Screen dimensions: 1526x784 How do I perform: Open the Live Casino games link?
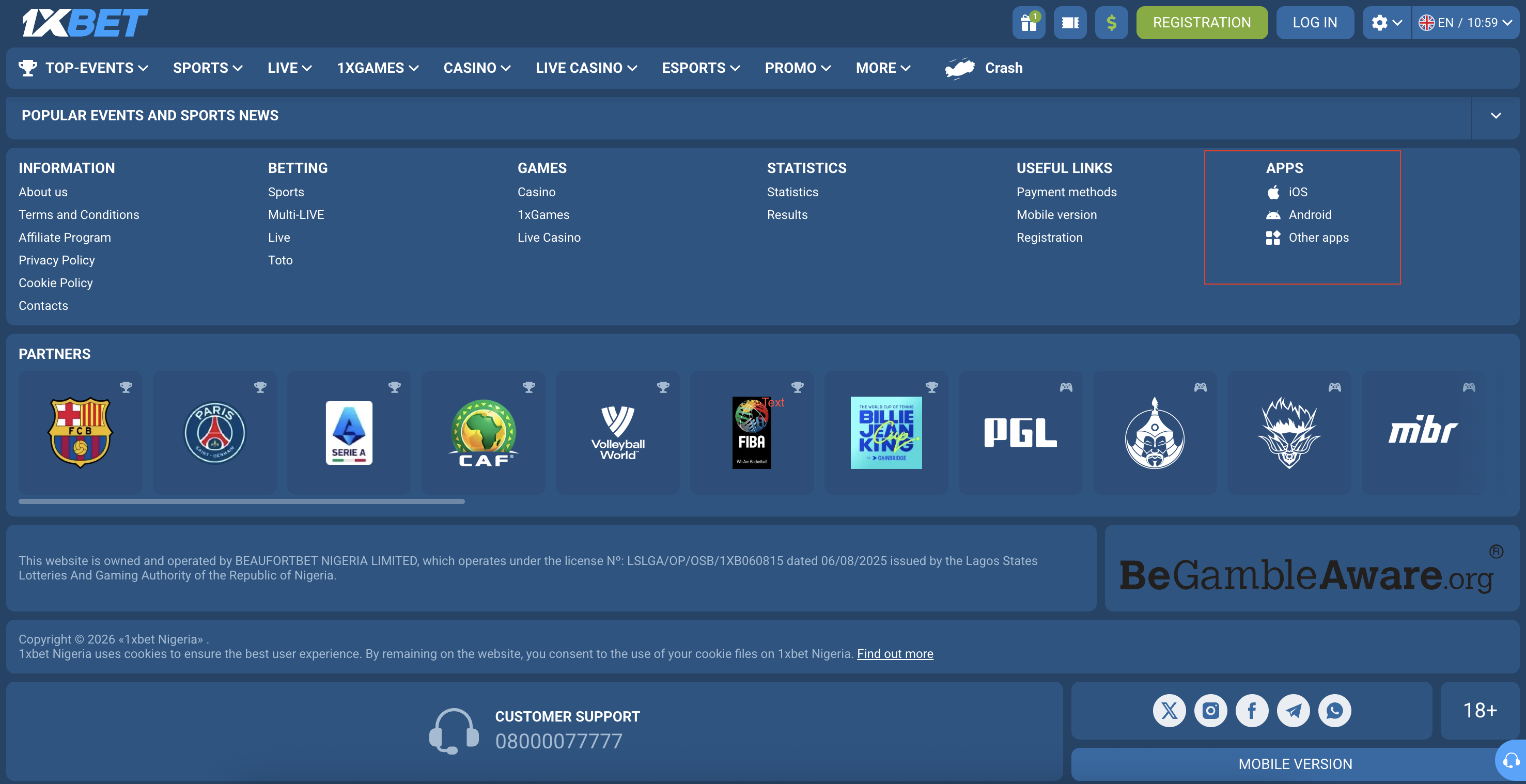click(x=549, y=238)
